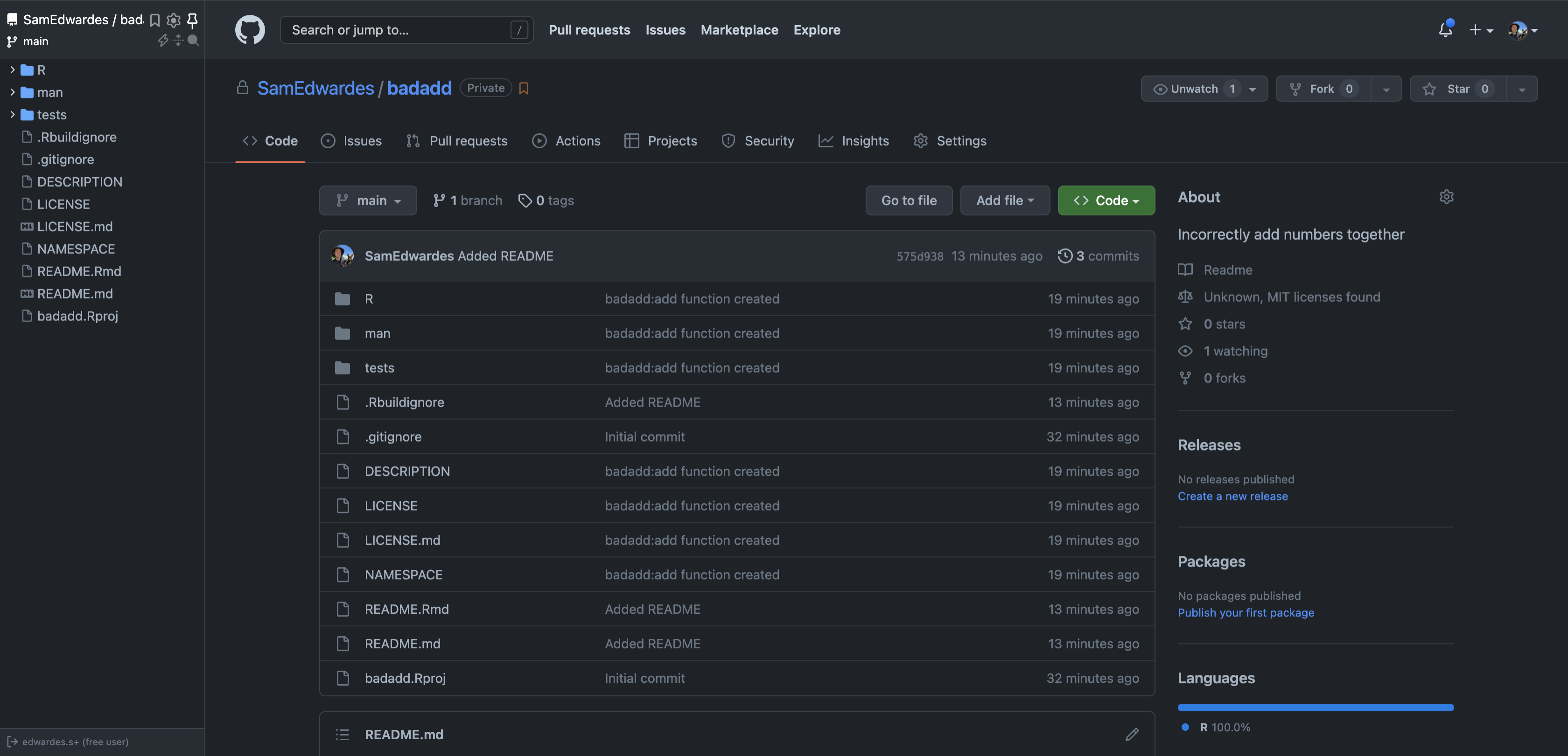Click the repository book icon in sidebar header
The width and height of the screenshot is (1568, 756).
point(12,20)
